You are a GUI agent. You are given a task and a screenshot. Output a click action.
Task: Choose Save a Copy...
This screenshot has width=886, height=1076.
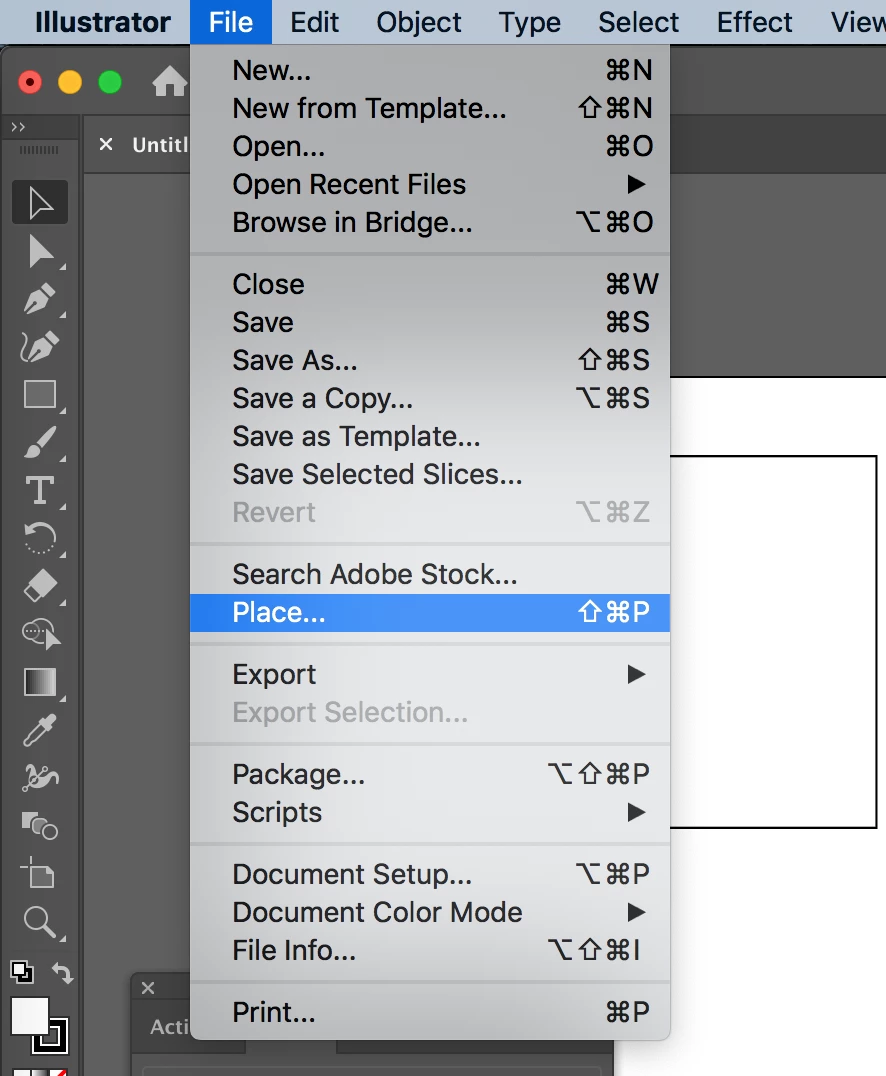(430, 398)
